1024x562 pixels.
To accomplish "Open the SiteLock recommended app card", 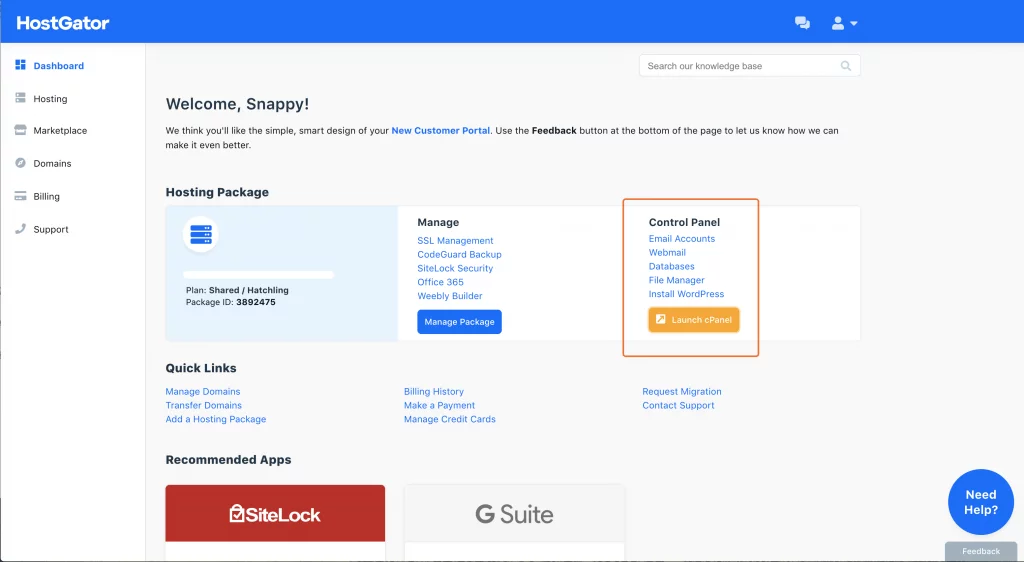I will (x=275, y=522).
